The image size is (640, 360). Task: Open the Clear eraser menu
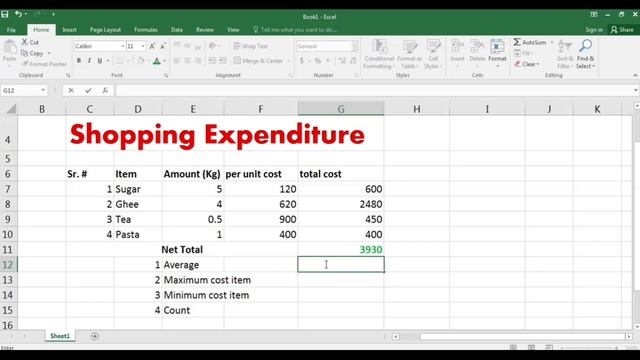point(527,64)
